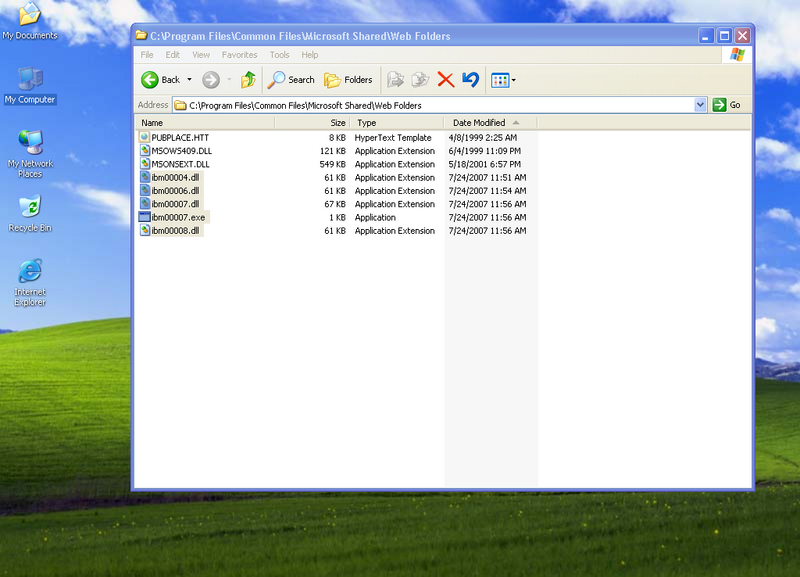Image resolution: width=800 pixels, height=577 pixels.
Task: Click the greyed Forward arrow button
Action: [211, 80]
